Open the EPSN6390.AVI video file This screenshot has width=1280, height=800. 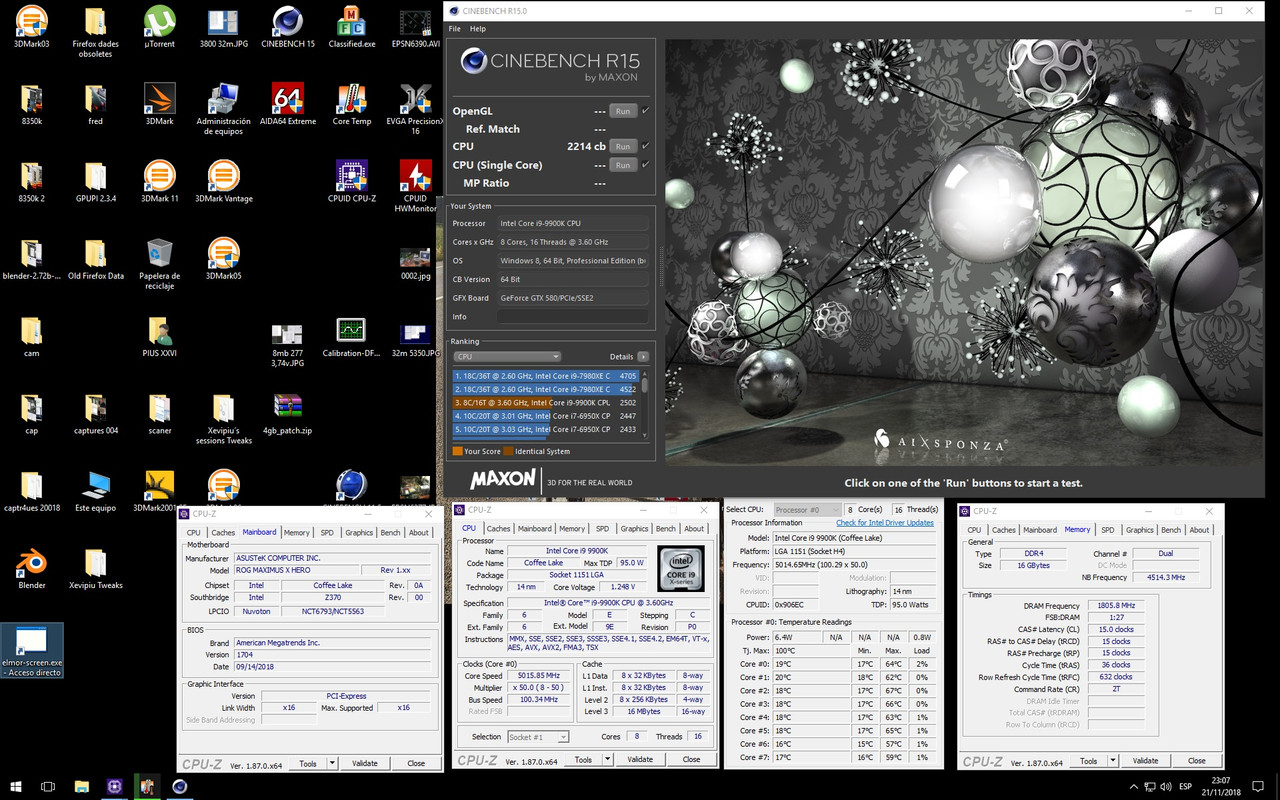[416, 27]
